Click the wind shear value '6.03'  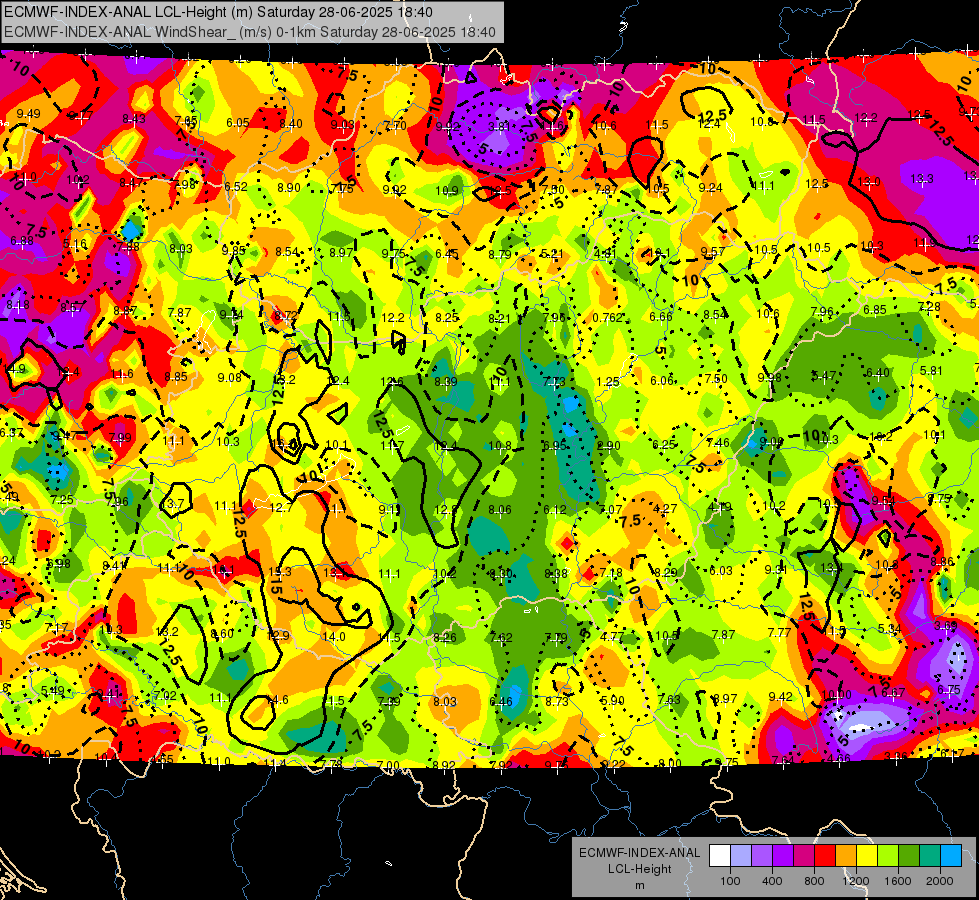(721, 571)
